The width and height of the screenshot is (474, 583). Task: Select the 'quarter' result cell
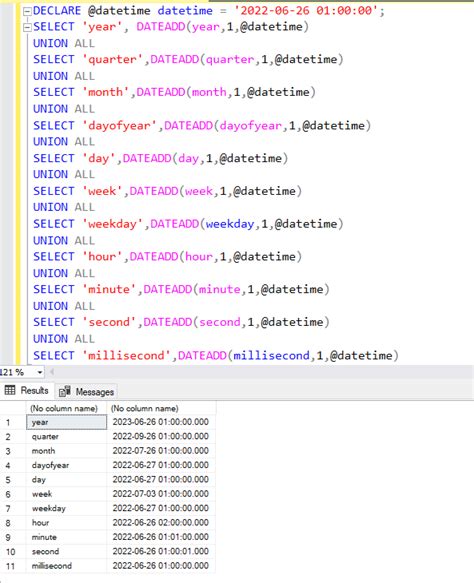pos(67,437)
